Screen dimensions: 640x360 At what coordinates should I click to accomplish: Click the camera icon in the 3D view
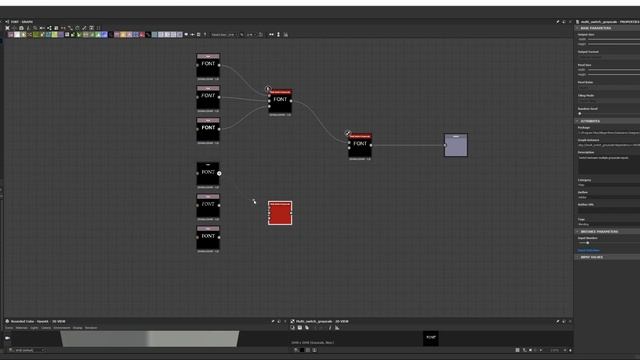click(7, 338)
